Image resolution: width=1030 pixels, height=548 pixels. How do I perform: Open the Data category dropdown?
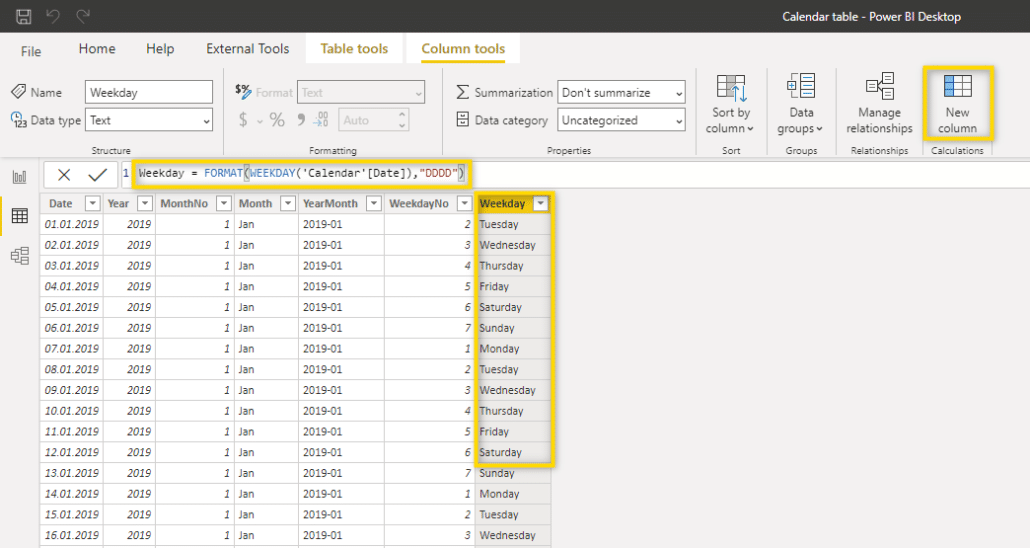[621, 120]
